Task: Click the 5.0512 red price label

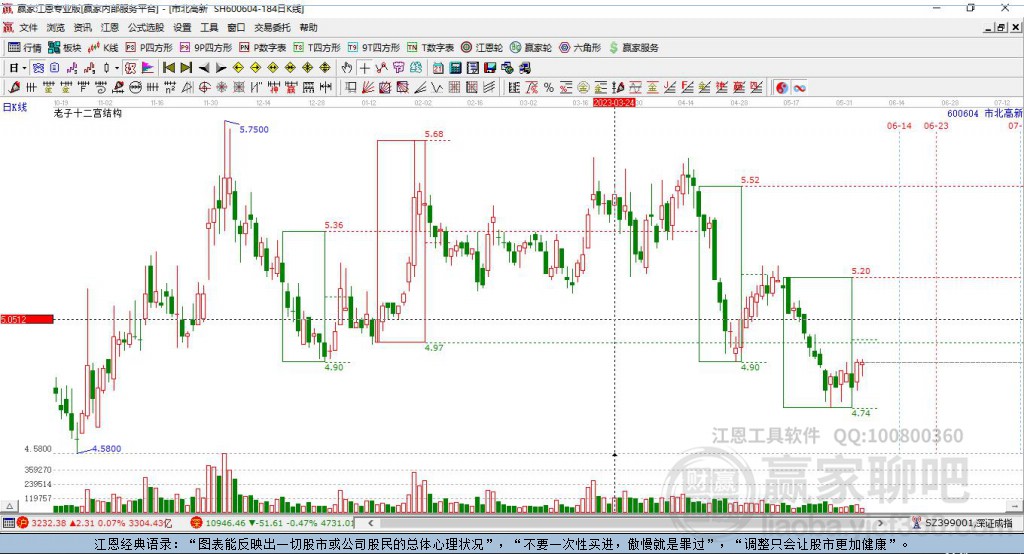Action: (27, 319)
